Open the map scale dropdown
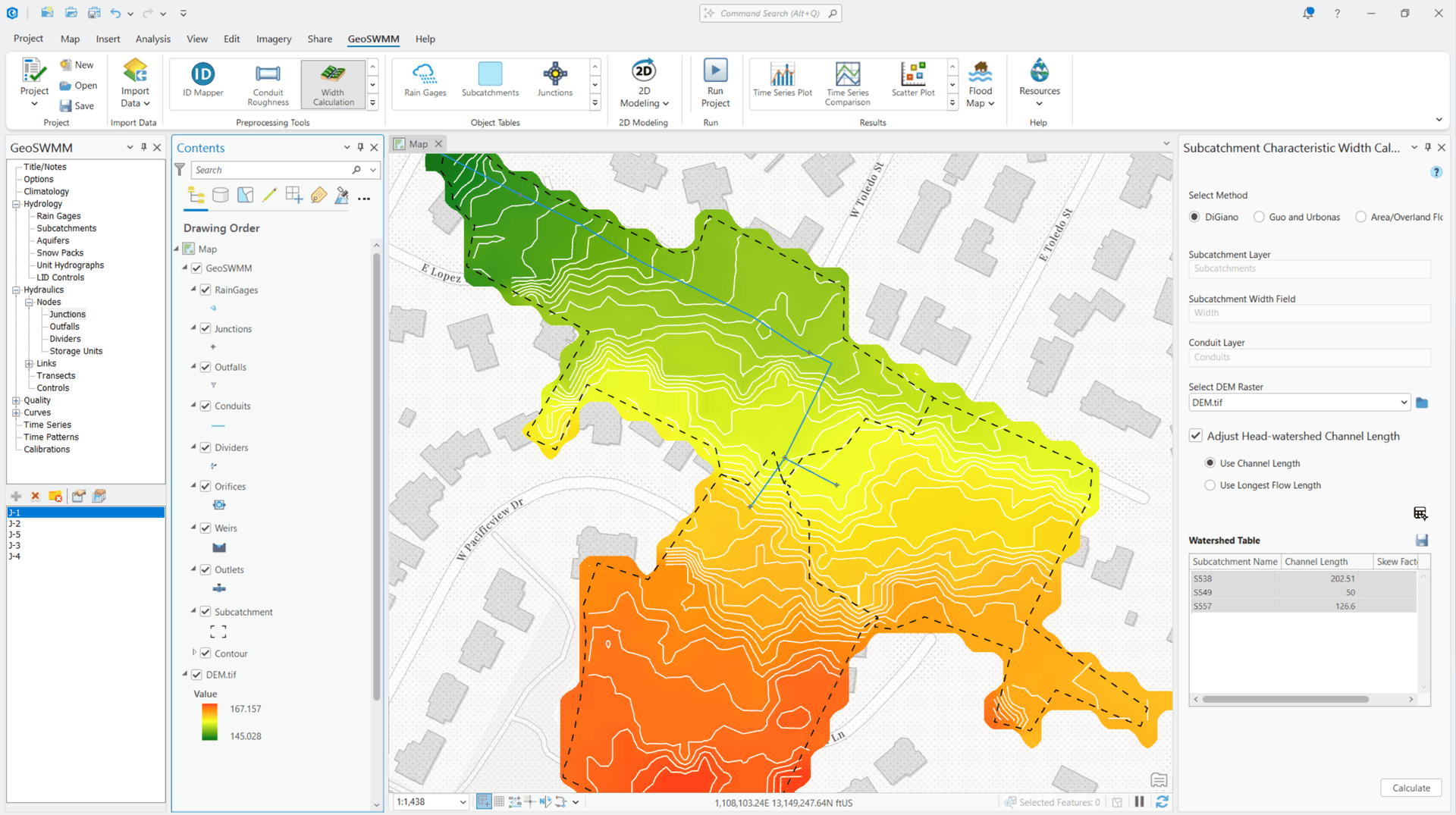 pyautogui.click(x=463, y=801)
